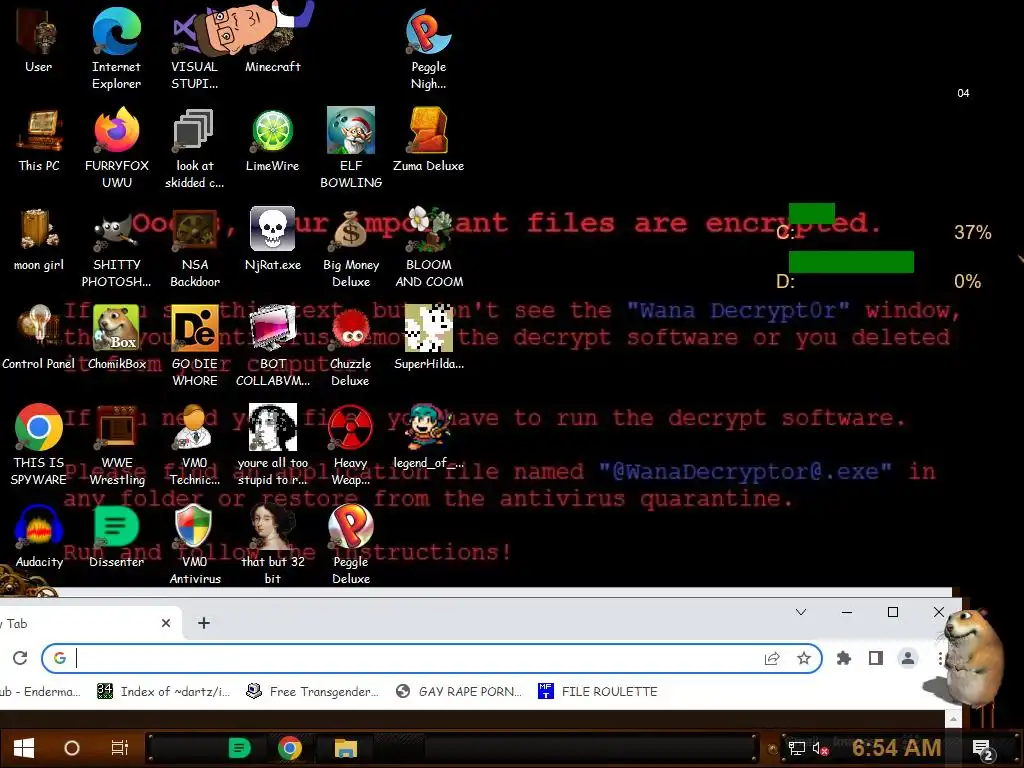Toggle Chrome side panel
The height and width of the screenshot is (768, 1024).
click(x=876, y=658)
